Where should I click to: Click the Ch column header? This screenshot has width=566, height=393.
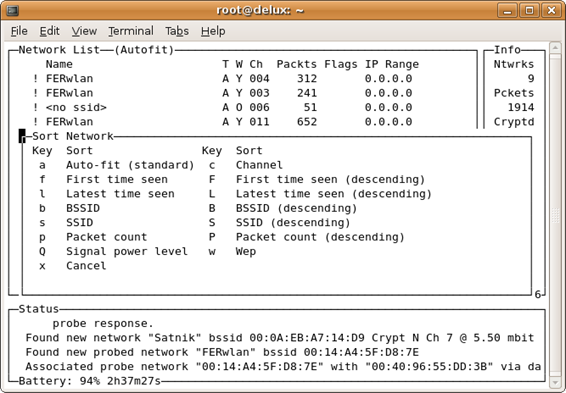click(x=256, y=64)
